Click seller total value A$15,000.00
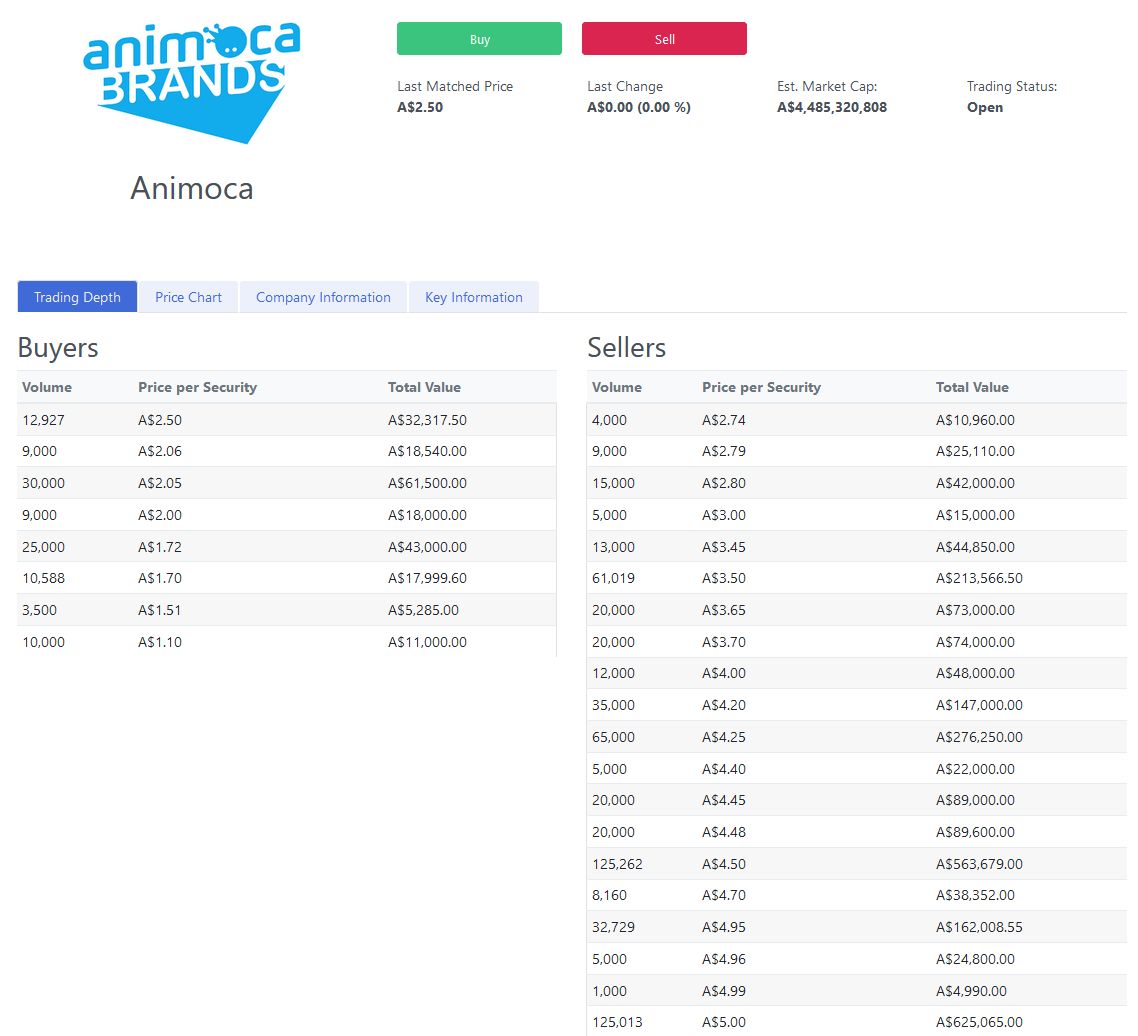The image size is (1138, 1036). pos(975,515)
